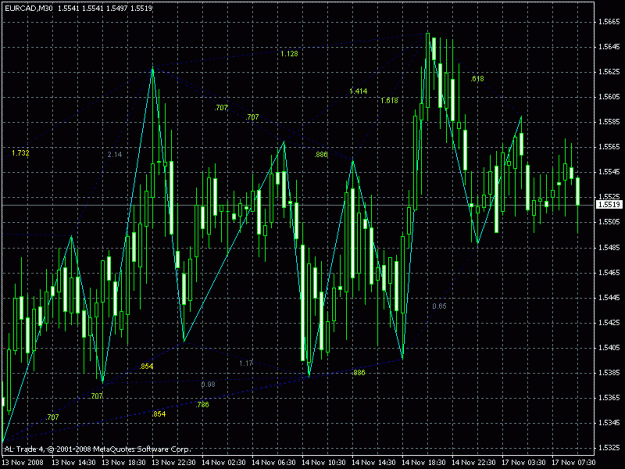Click the 1.5385 price axis label
Screen dimensions: 625x469
pyautogui.click(x=609, y=373)
